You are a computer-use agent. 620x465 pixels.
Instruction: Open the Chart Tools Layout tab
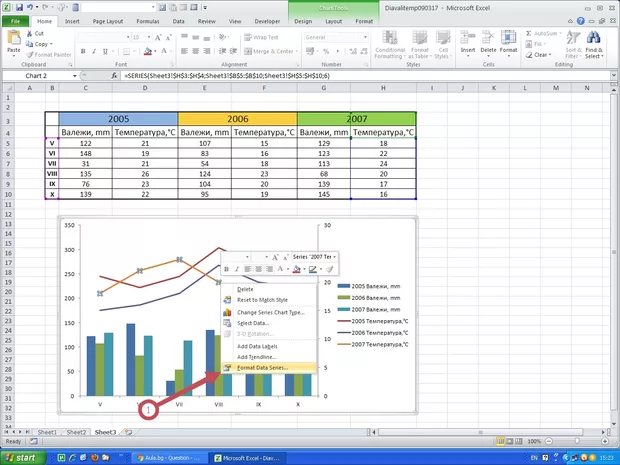[x=333, y=21]
